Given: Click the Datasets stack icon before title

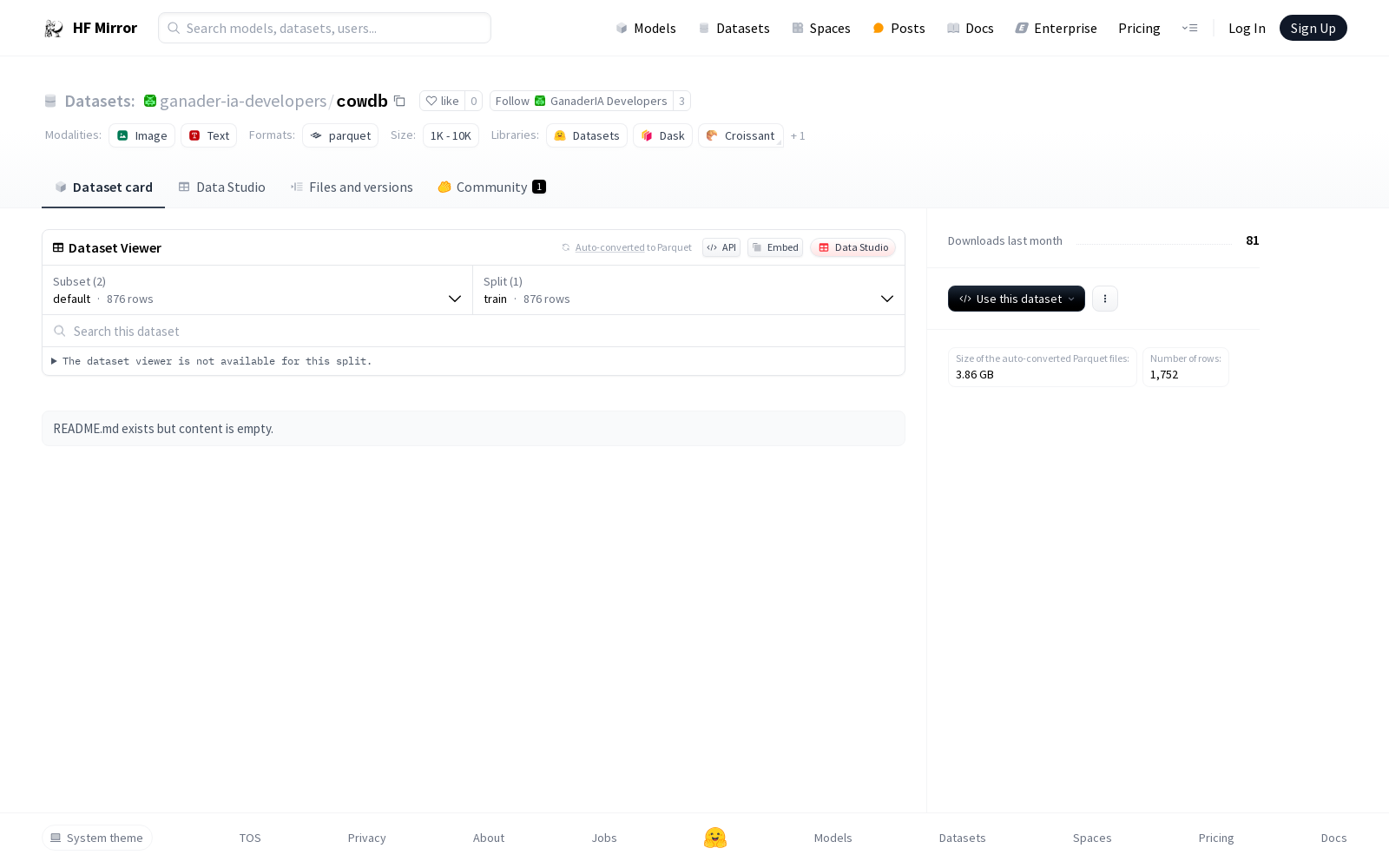Looking at the screenshot, I should (x=50, y=102).
